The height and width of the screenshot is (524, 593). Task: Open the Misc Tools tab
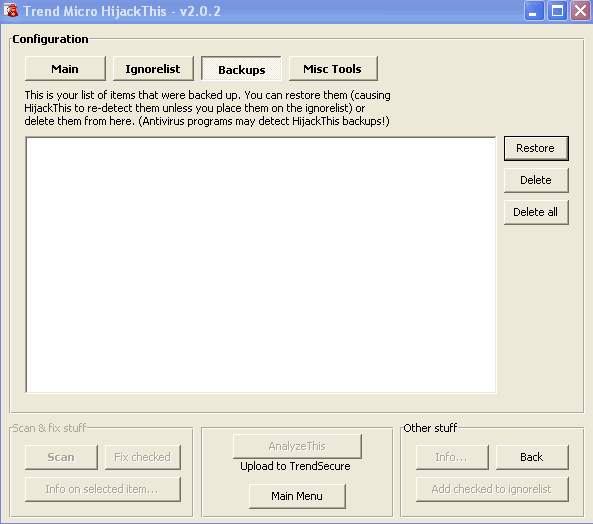click(333, 69)
